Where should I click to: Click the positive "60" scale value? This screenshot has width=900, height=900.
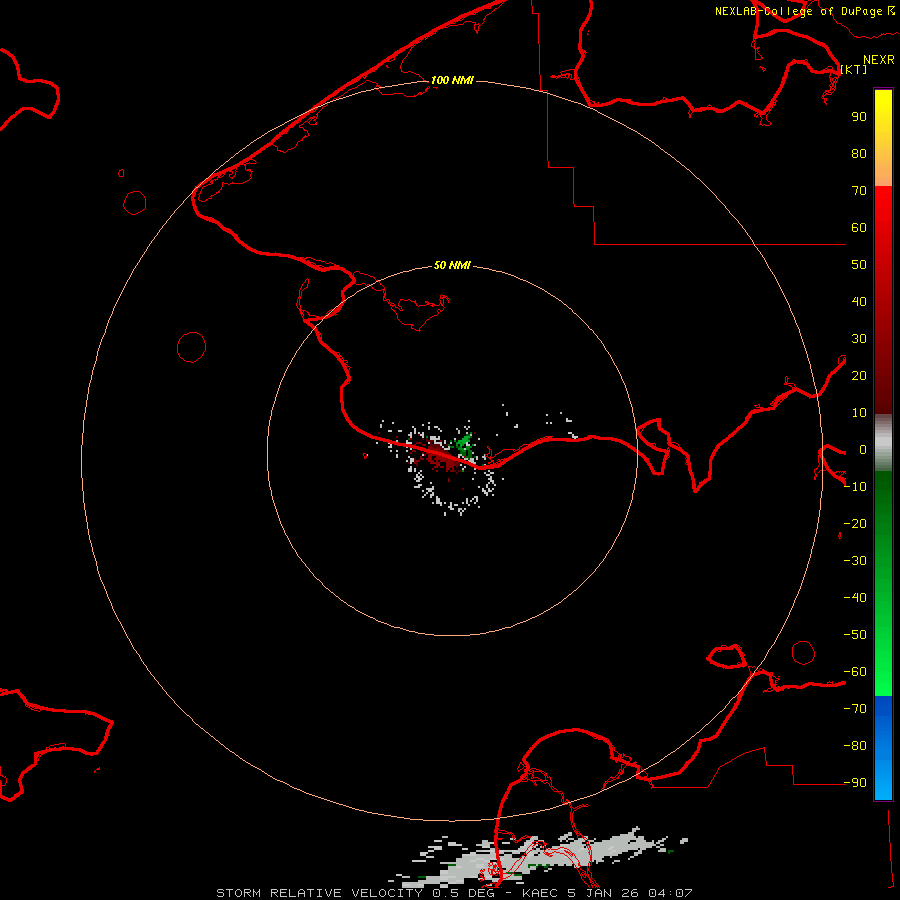859,227
